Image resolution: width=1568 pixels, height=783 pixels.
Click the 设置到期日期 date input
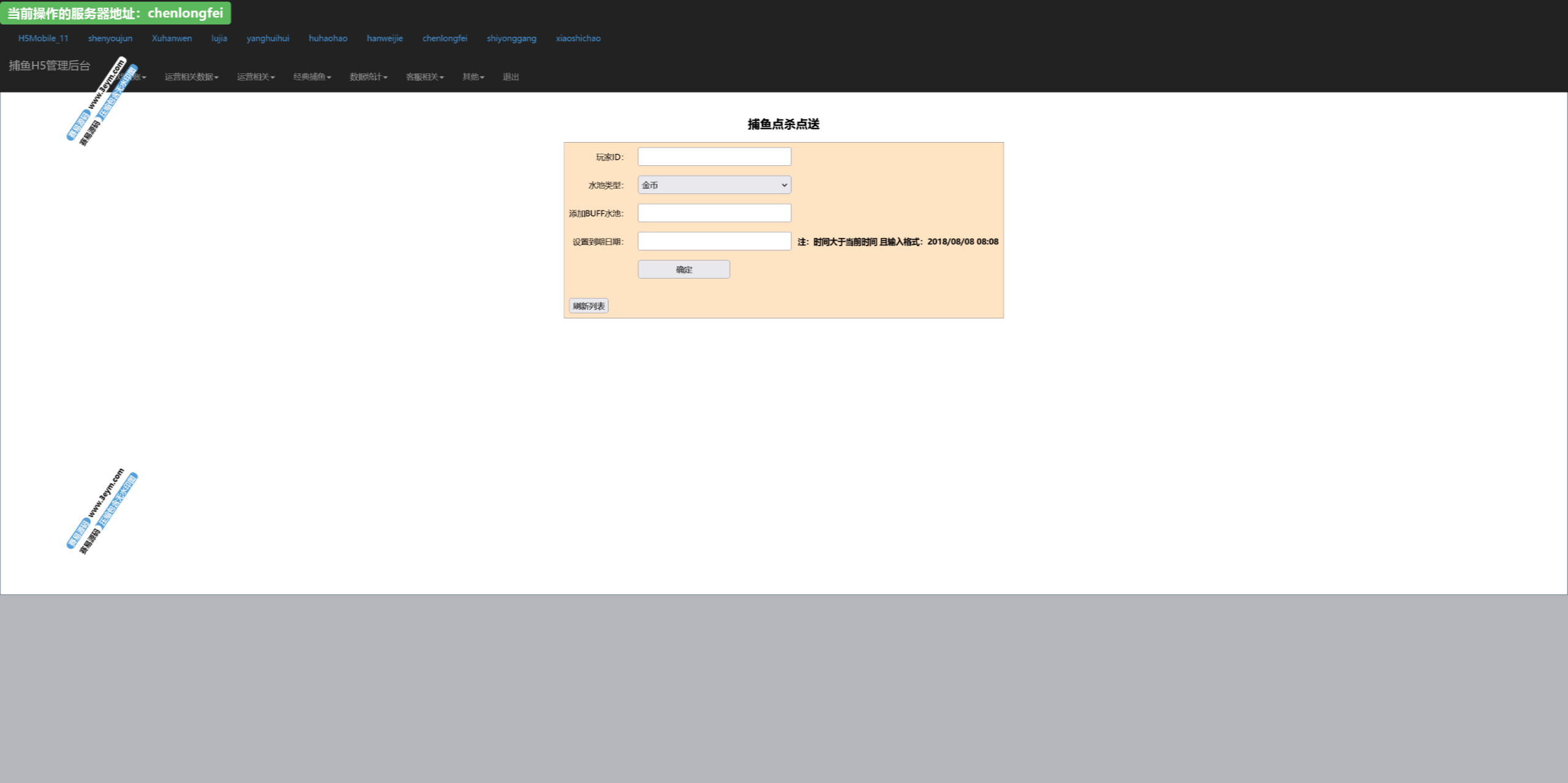tap(714, 241)
